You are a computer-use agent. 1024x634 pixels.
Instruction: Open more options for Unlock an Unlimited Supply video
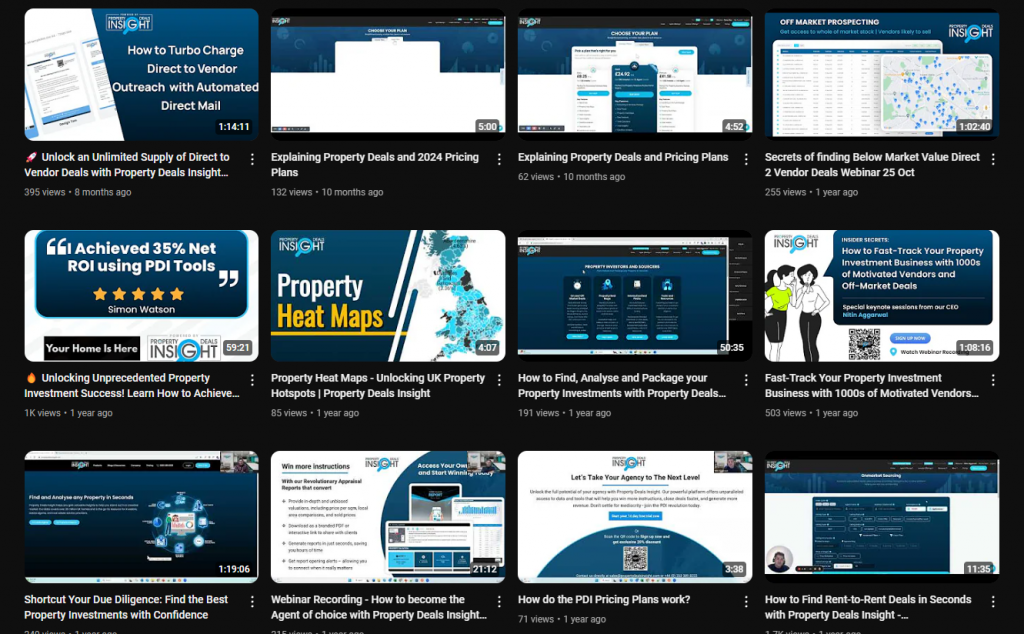pyautogui.click(x=252, y=159)
